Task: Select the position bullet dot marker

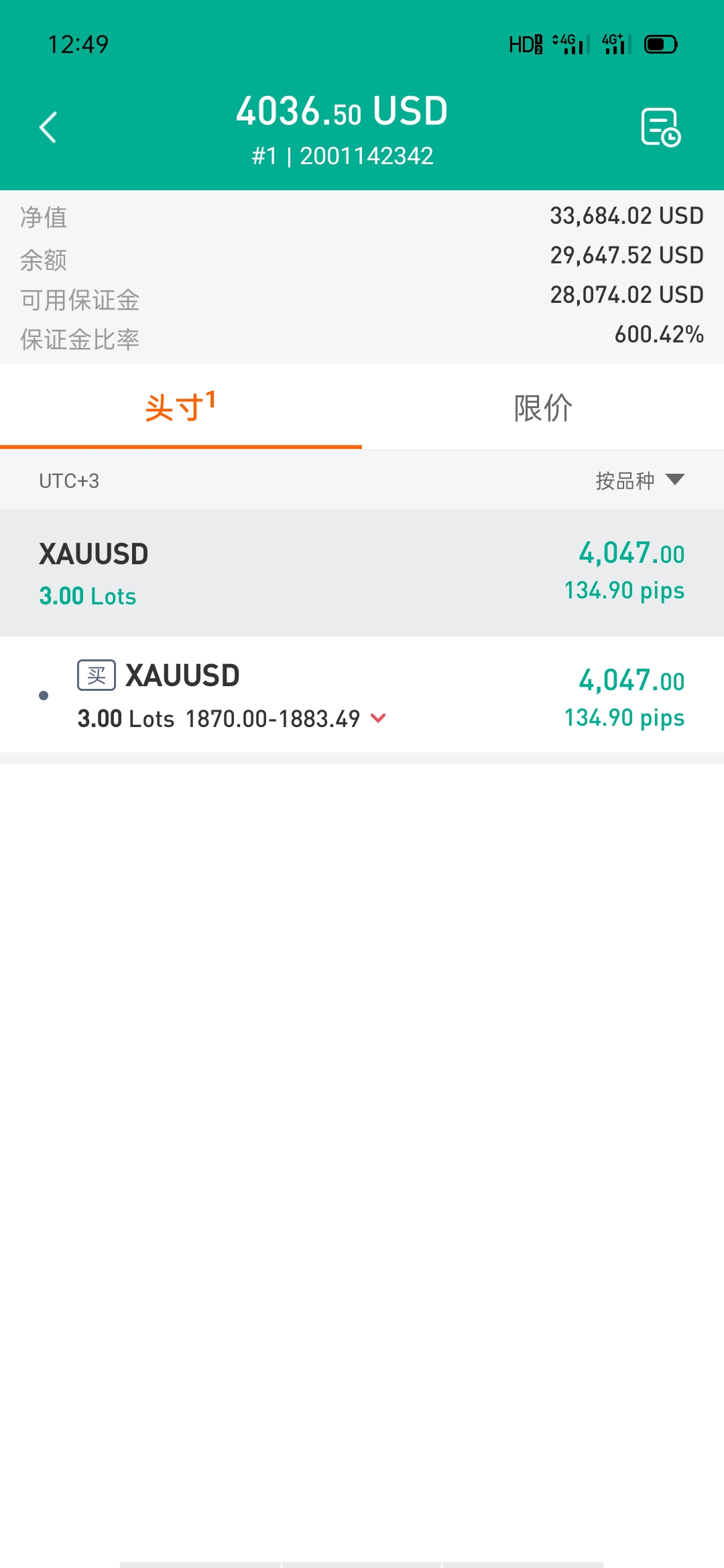Action: 44,696
